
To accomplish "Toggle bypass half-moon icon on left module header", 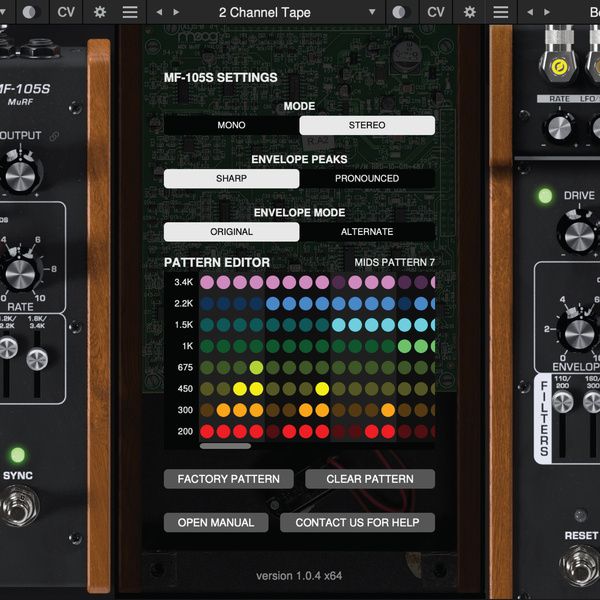I will point(29,12).
